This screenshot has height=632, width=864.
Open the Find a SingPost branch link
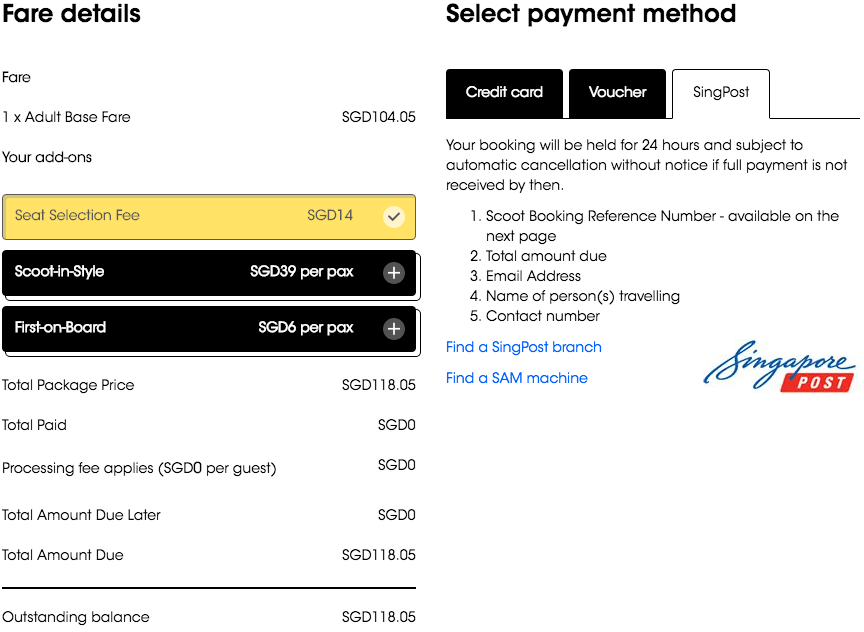(523, 347)
